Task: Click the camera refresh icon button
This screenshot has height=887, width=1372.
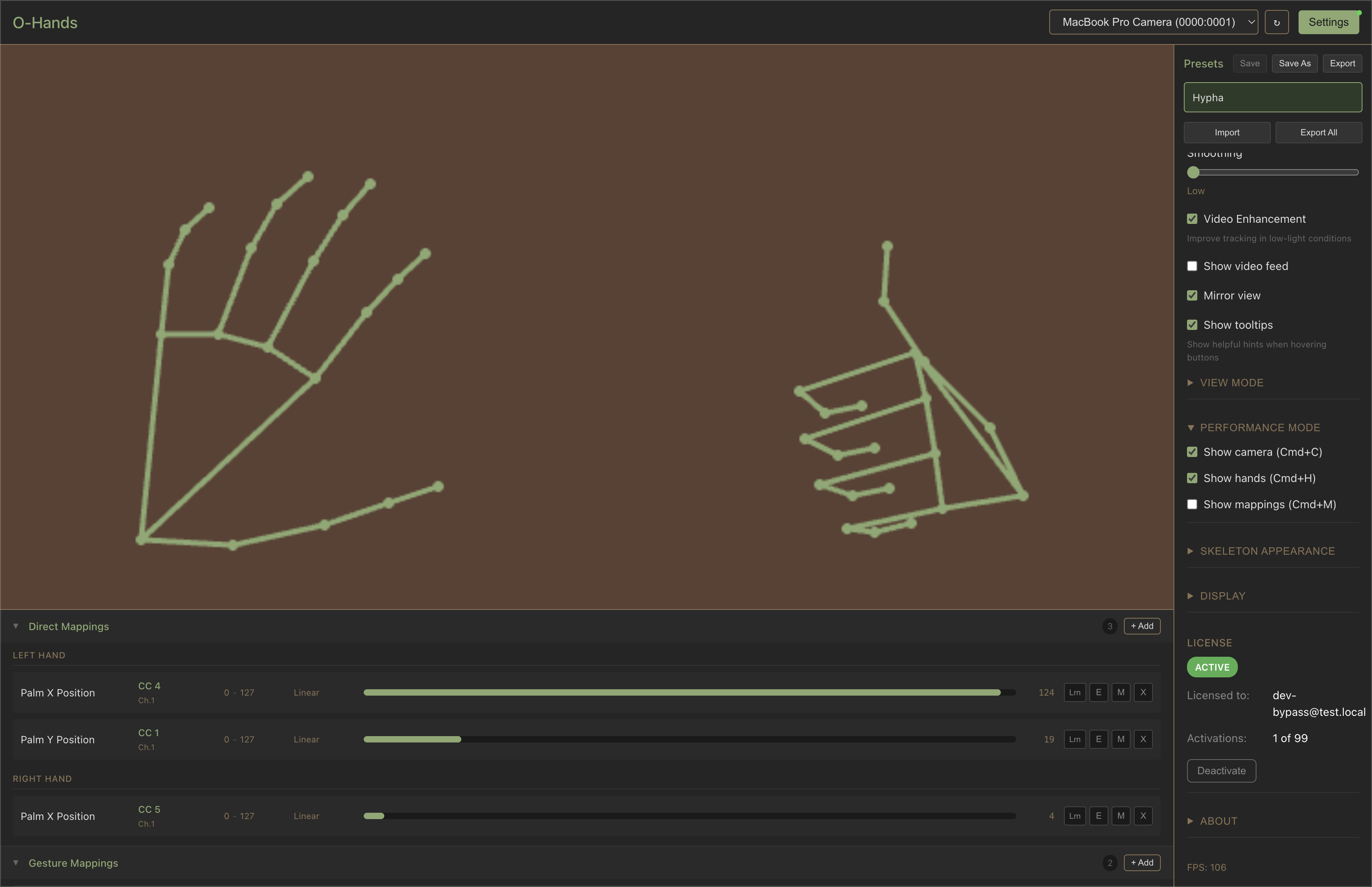Action: click(x=1276, y=23)
